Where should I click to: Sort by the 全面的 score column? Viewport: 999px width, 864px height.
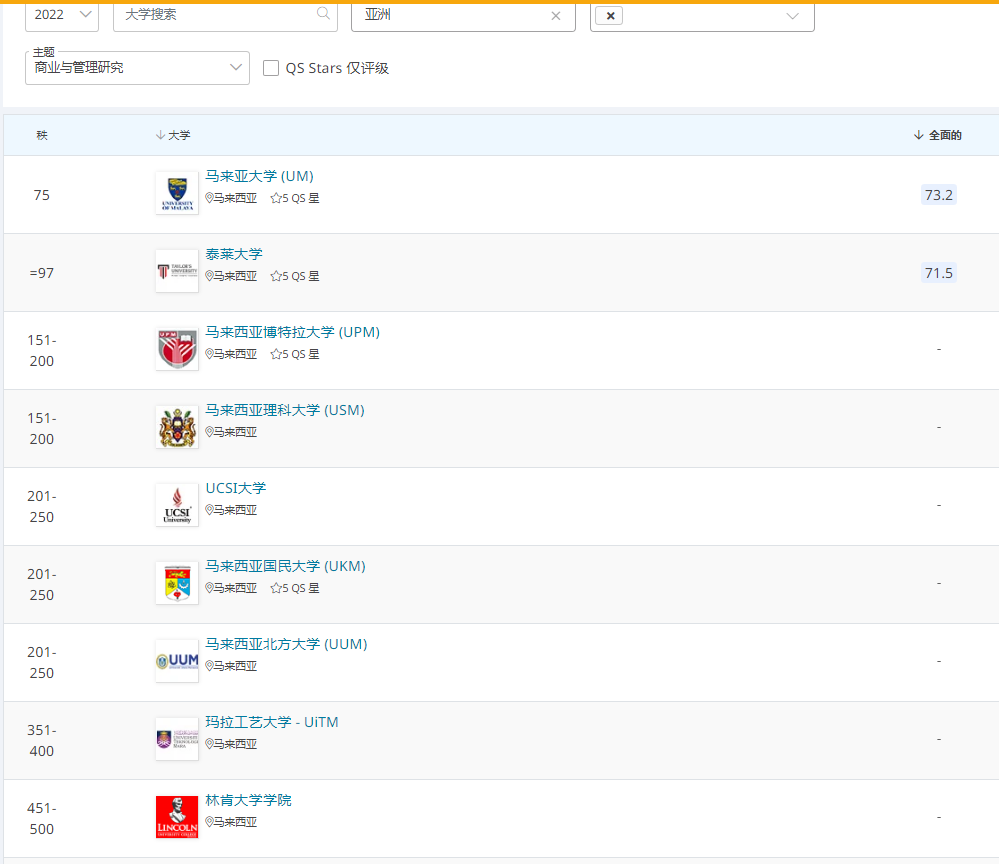click(938, 135)
